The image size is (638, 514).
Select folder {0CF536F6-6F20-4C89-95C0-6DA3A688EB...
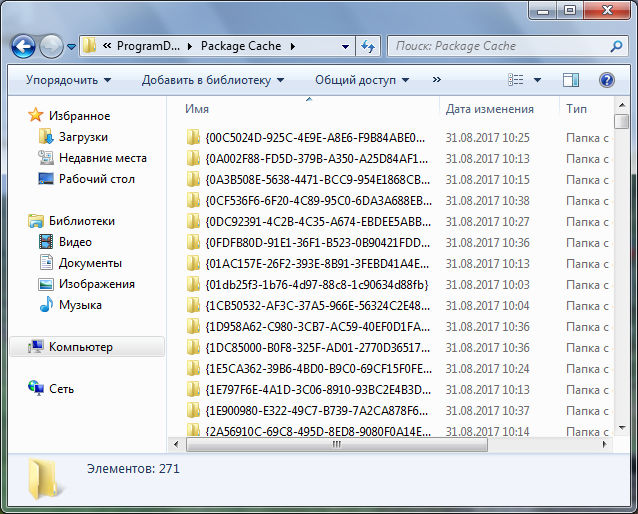pyautogui.click(x=319, y=201)
